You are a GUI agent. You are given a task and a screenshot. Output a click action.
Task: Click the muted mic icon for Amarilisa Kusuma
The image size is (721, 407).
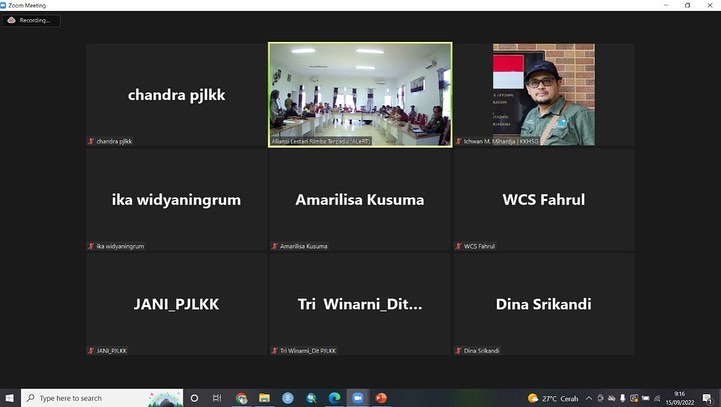coord(275,246)
